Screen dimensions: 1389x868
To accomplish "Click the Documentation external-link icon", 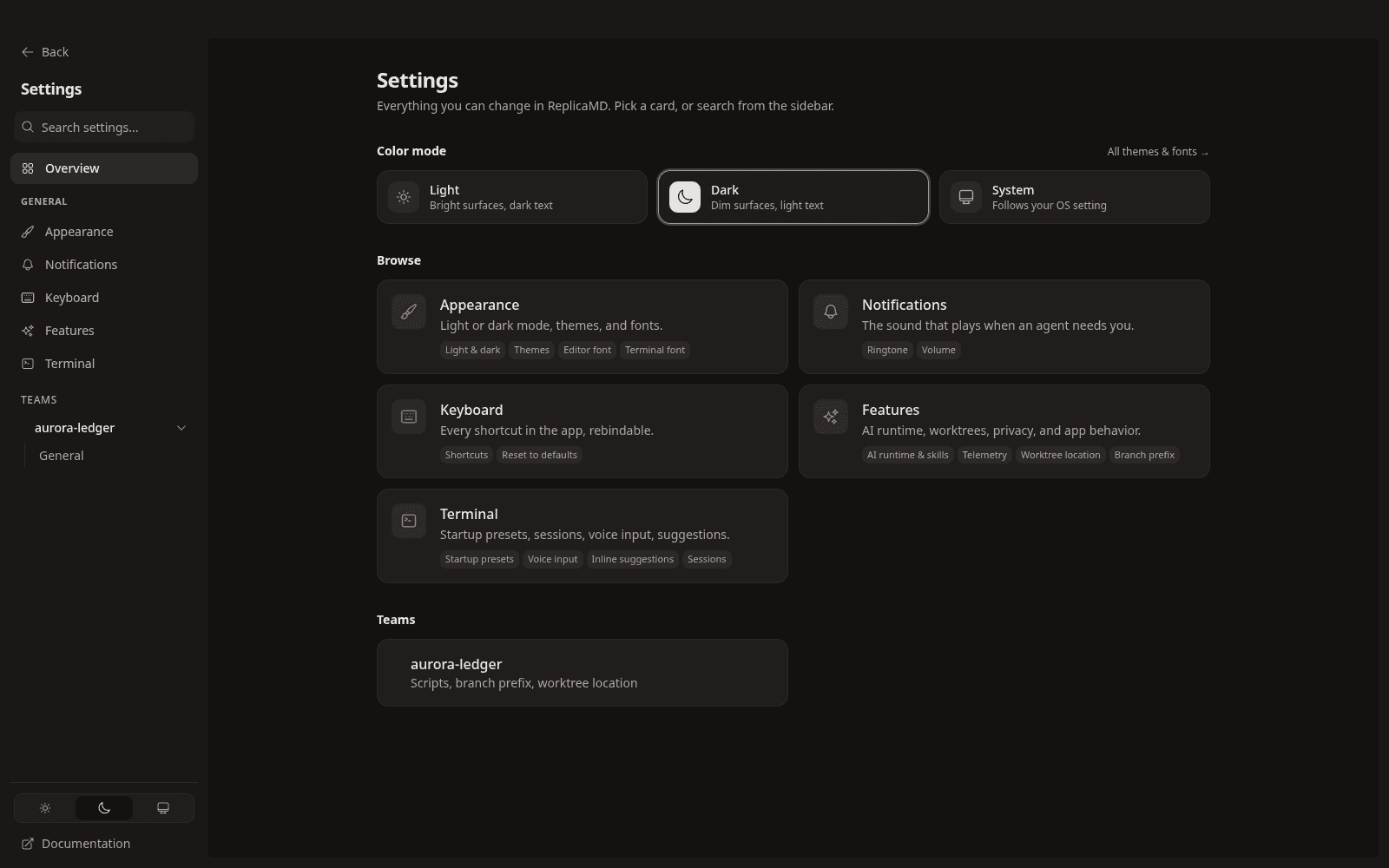I will 28,844.
